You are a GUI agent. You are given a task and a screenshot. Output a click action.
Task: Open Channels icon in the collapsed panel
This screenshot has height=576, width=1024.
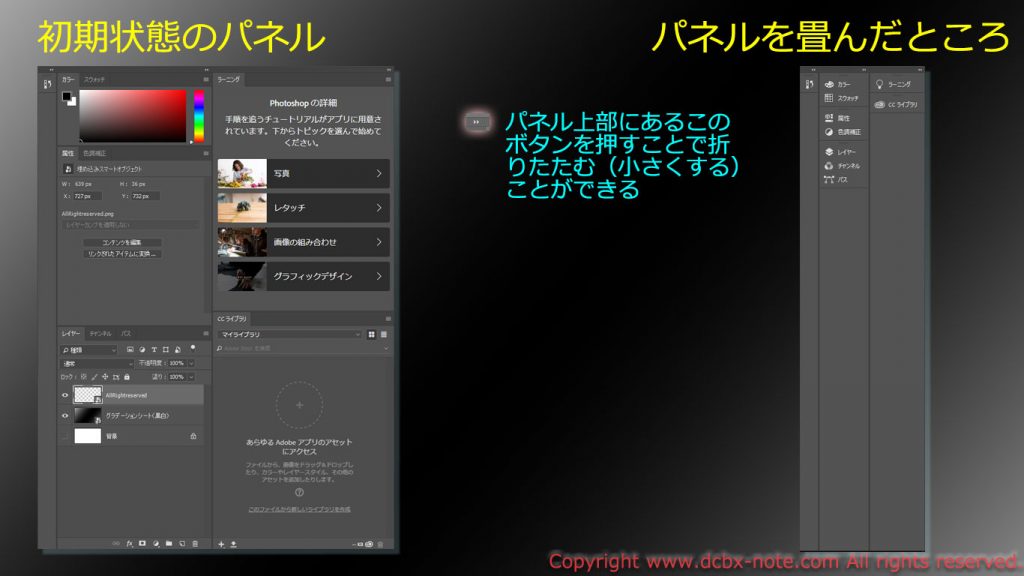tap(829, 166)
